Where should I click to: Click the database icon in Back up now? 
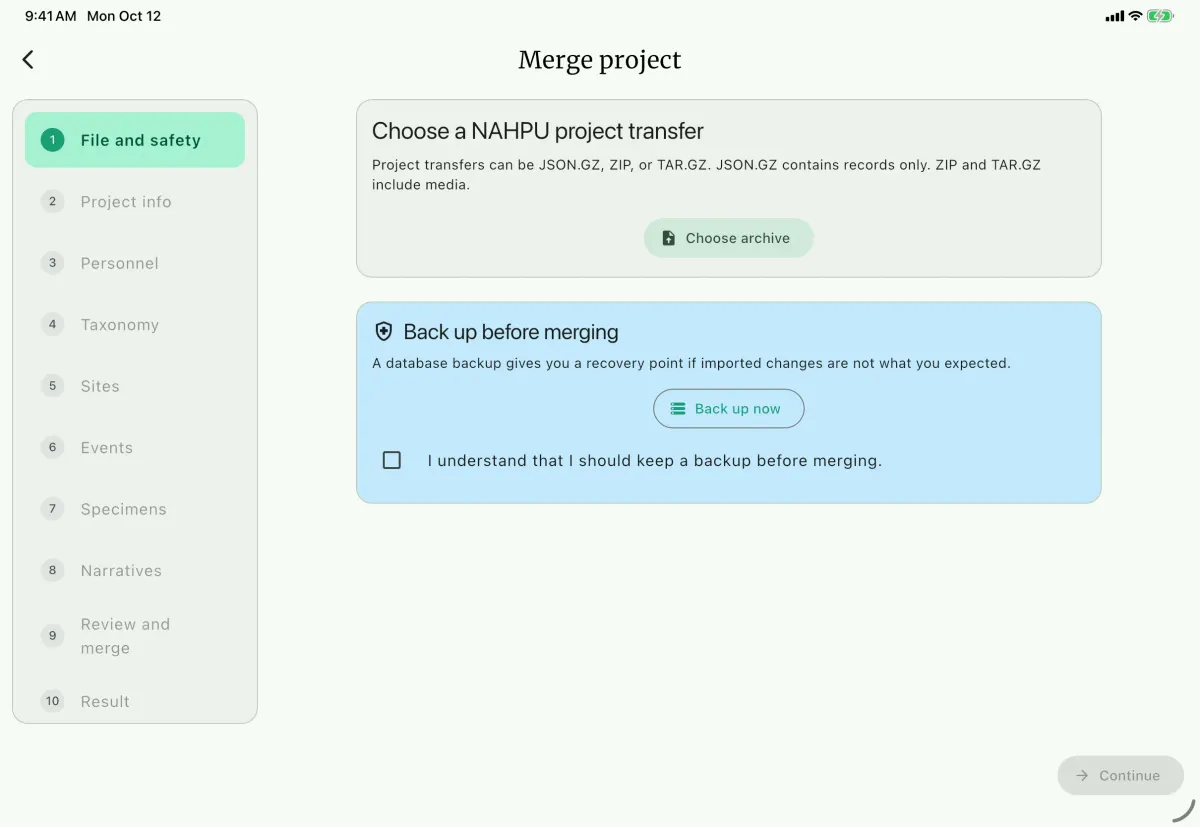[678, 409]
